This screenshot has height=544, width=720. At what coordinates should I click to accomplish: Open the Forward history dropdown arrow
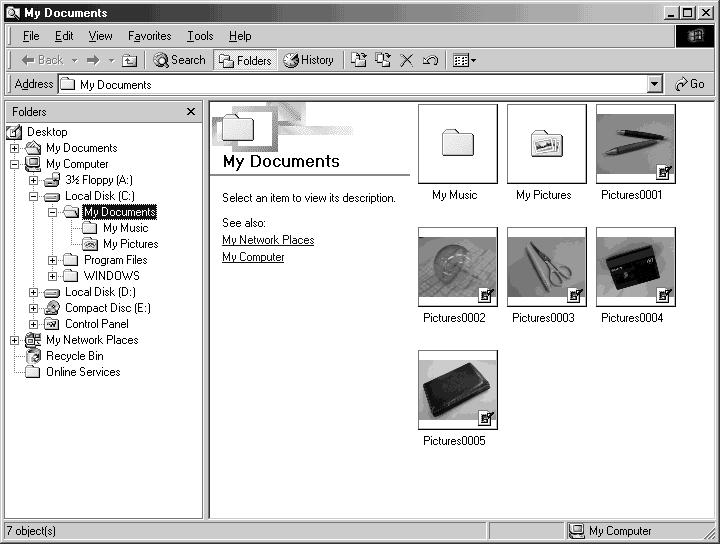pos(111,60)
